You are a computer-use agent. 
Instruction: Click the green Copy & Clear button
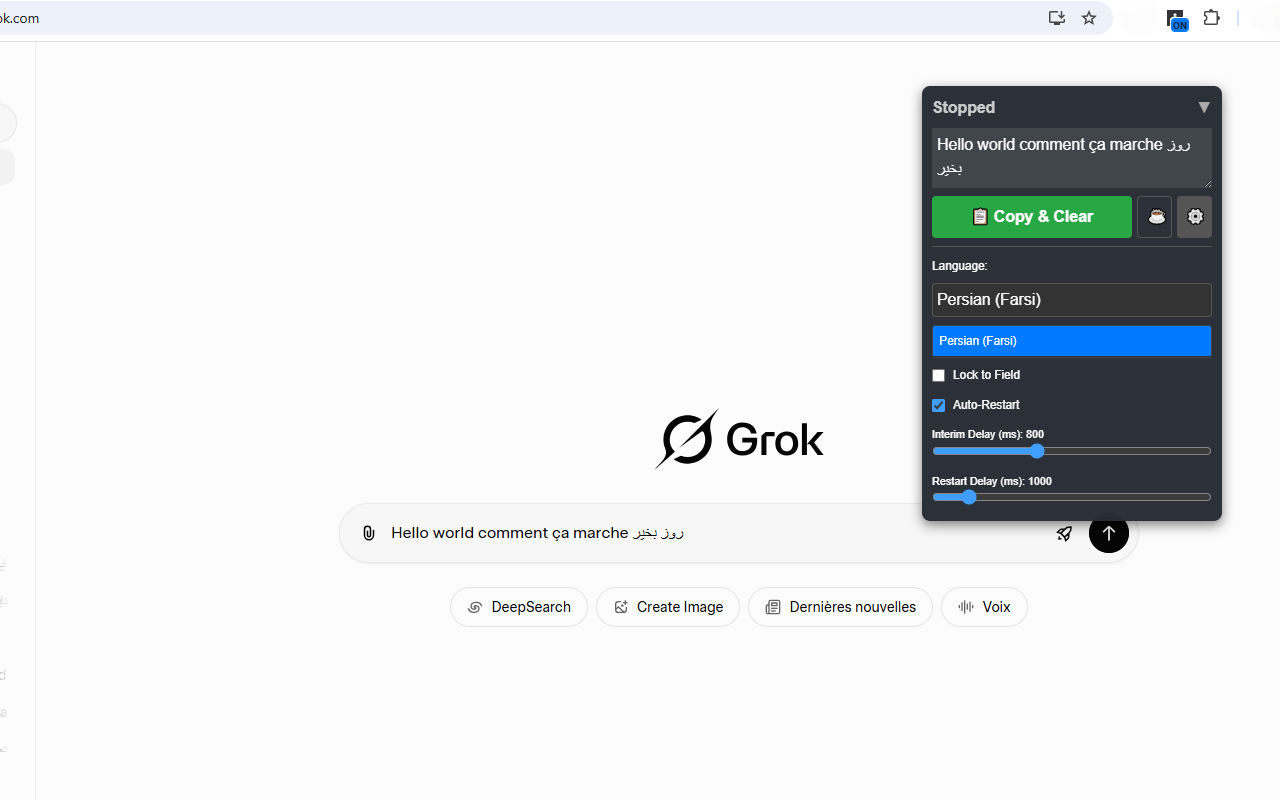[x=1032, y=217]
